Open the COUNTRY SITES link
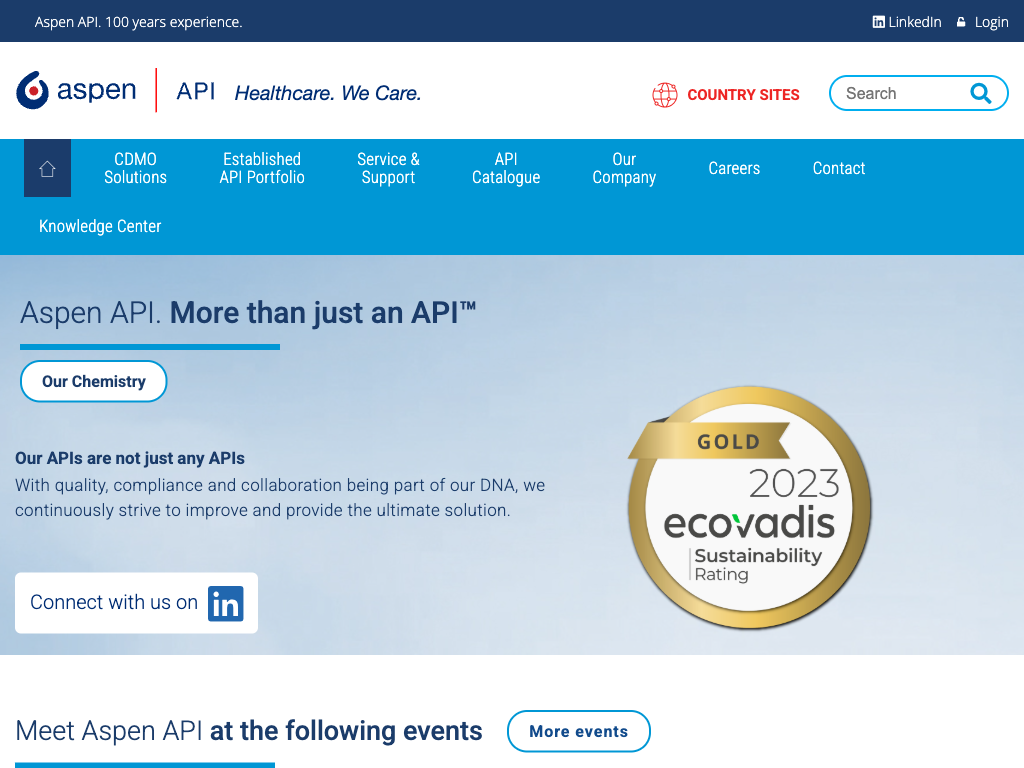This screenshot has height=768, width=1024. (743, 95)
